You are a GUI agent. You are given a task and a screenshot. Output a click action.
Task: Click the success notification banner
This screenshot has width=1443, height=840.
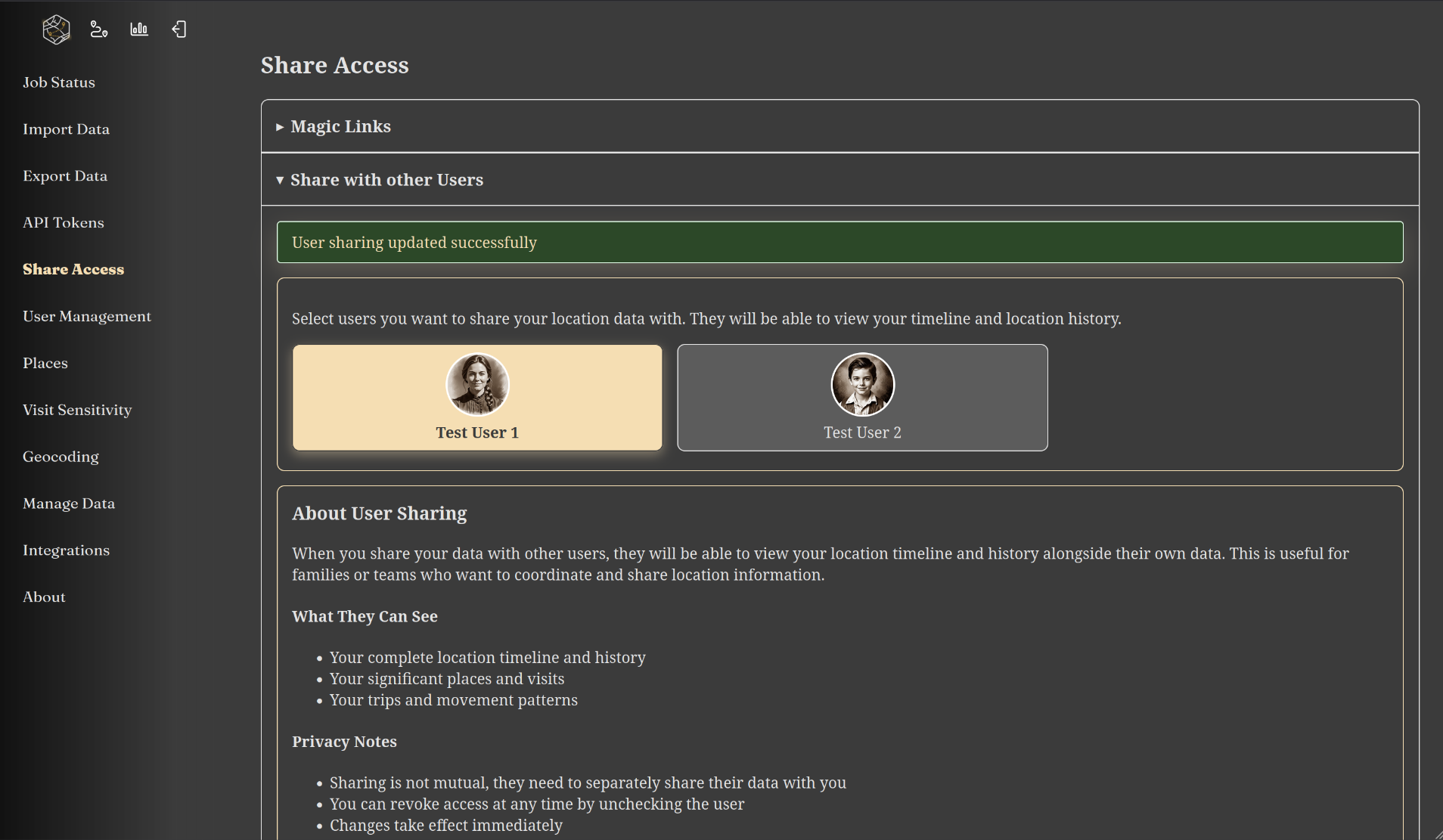[x=839, y=242]
